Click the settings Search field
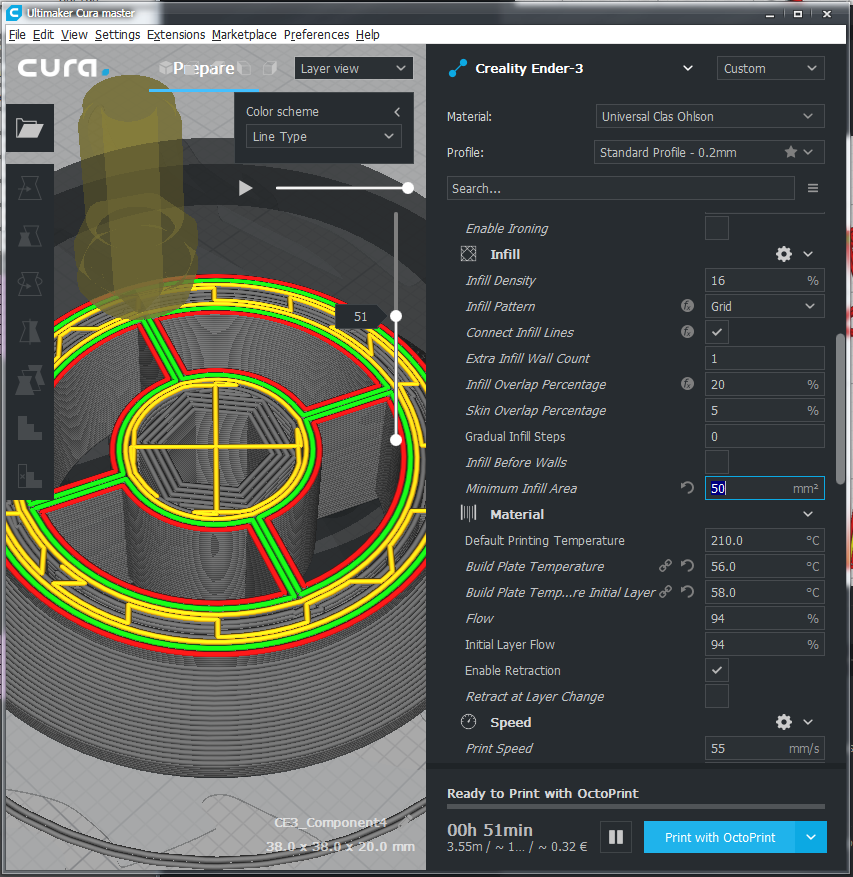Image resolution: width=853 pixels, height=877 pixels. (x=620, y=188)
